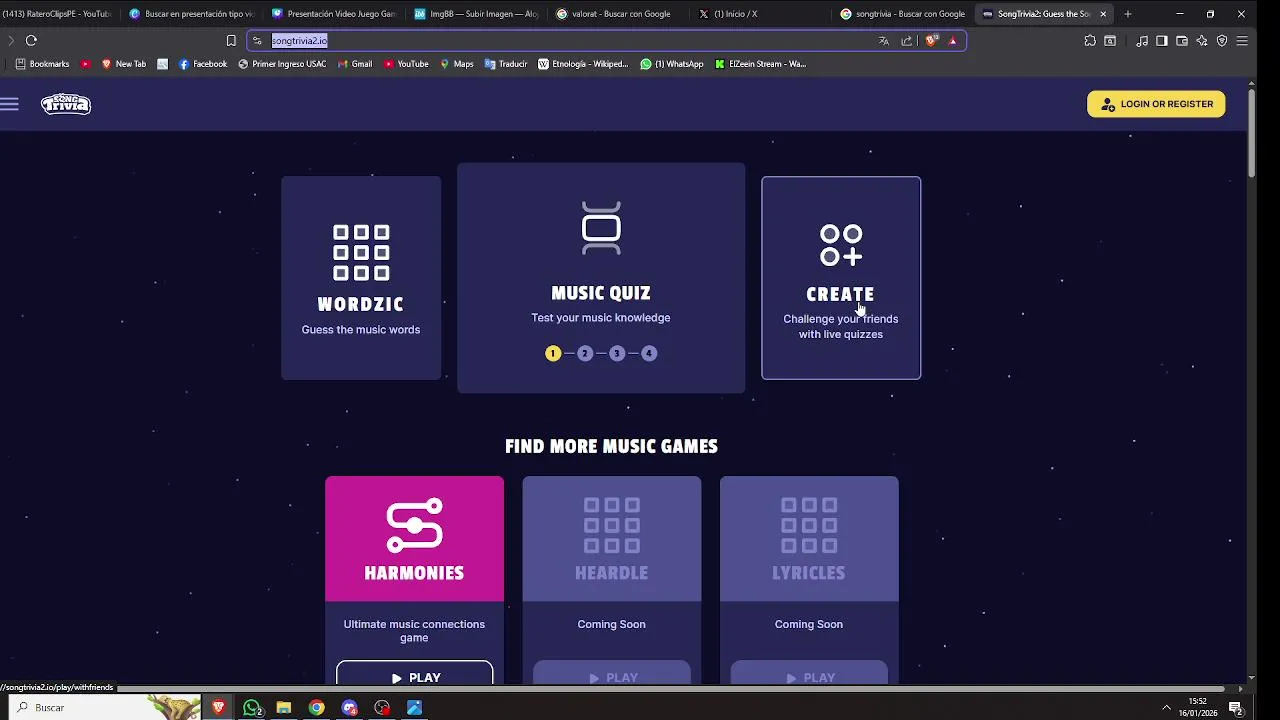Image resolution: width=1280 pixels, height=720 pixels.
Task: Click the Wordzic grid icon
Action: point(361,252)
